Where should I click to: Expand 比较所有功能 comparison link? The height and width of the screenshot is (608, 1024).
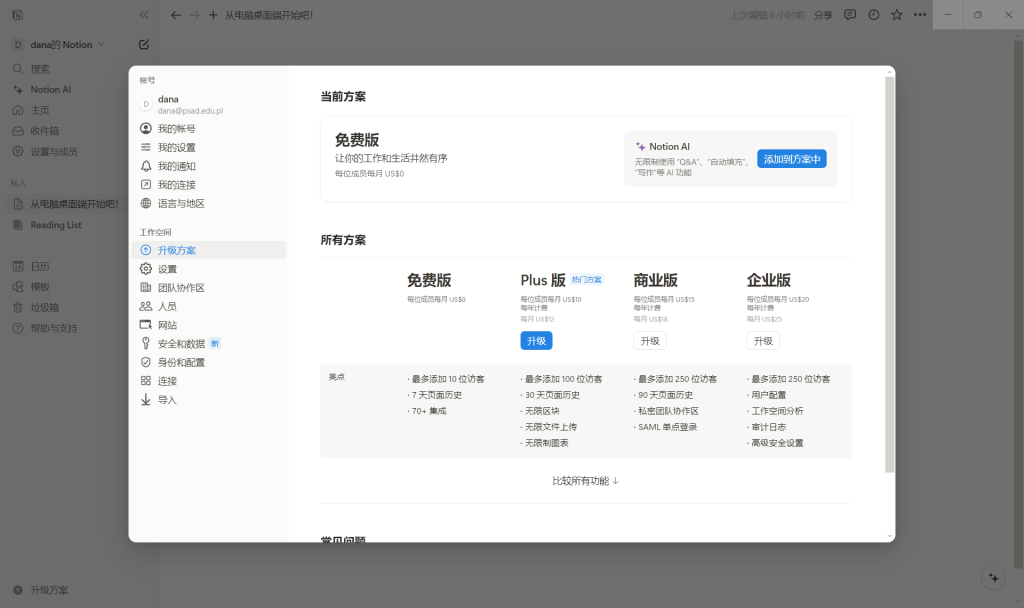click(x=586, y=481)
